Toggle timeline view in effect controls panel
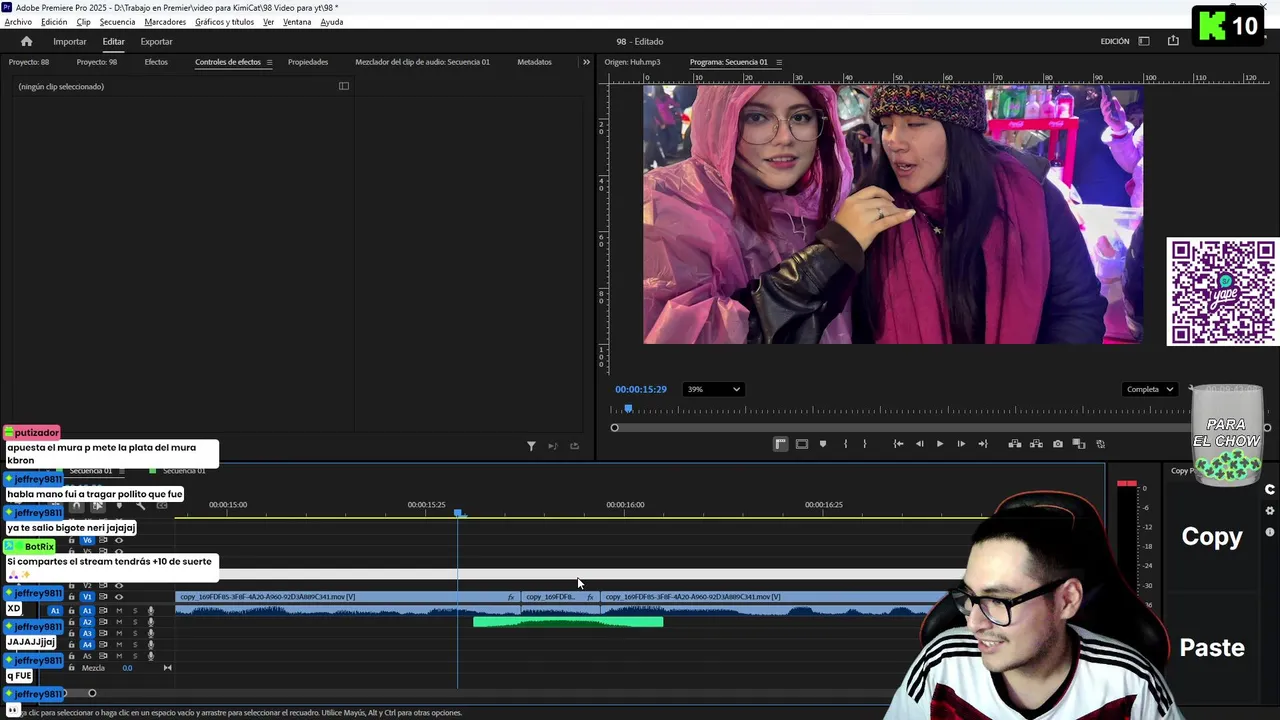 pyautogui.click(x=344, y=86)
